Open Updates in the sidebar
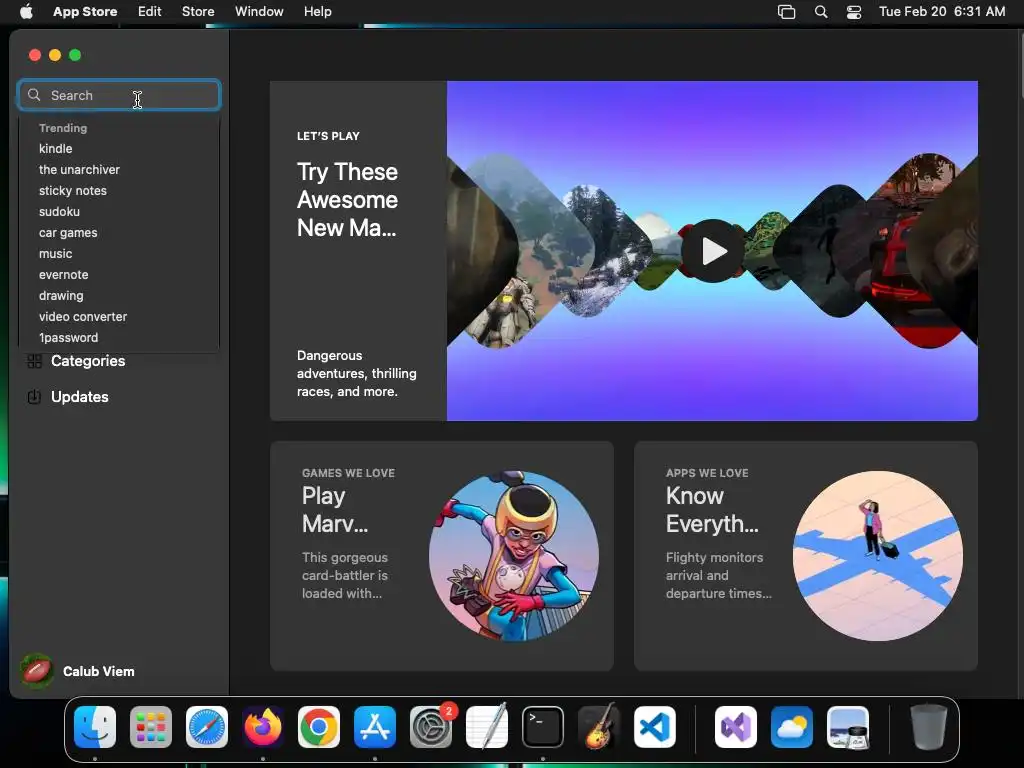This screenshot has height=768, width=1024. coord(80,397)
